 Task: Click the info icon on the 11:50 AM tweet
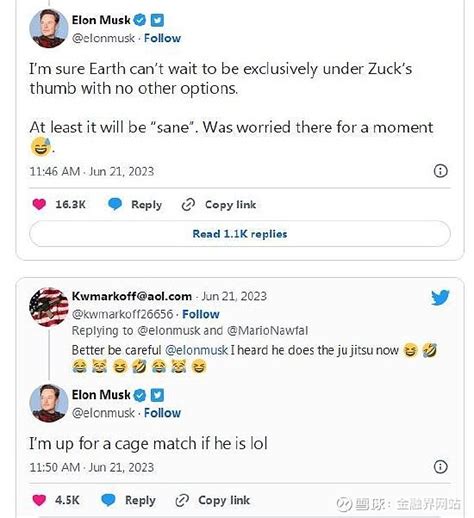point(440,467)
